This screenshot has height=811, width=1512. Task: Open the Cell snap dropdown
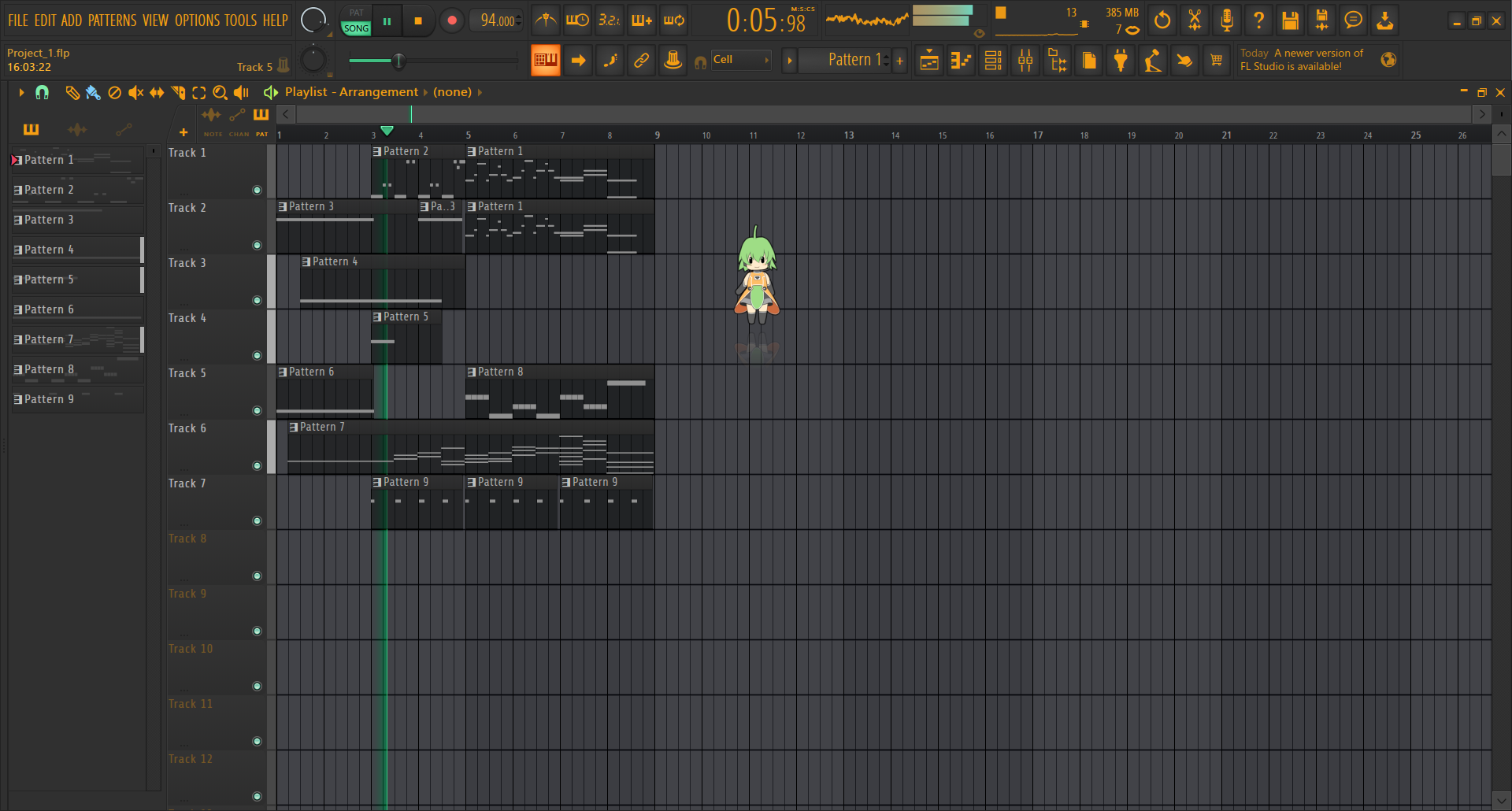(x=740, y=60)
